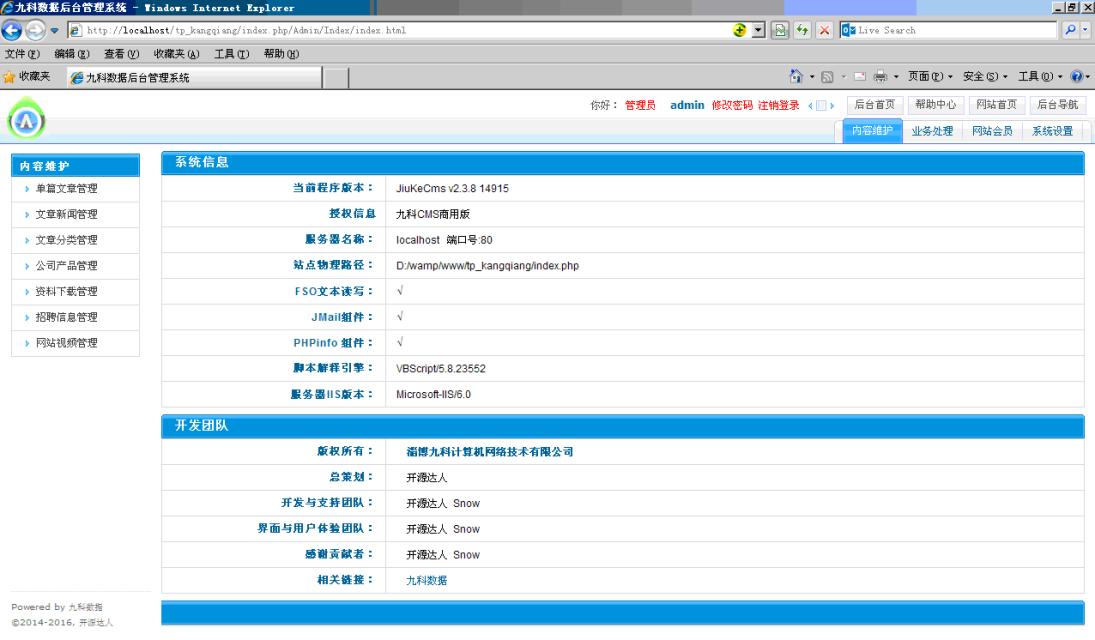Open the 帮助(H) menu
1095x640 pixels.
pos(281,54)
